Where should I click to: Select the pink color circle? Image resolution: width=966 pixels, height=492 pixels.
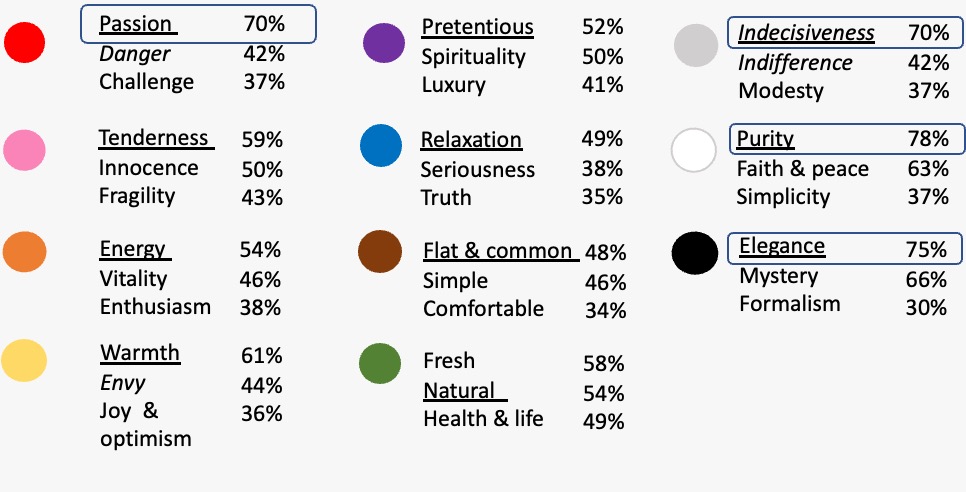25,150
